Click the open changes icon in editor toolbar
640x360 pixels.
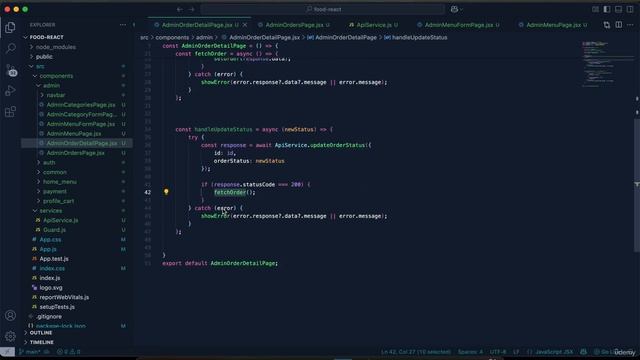pos(607,25)
